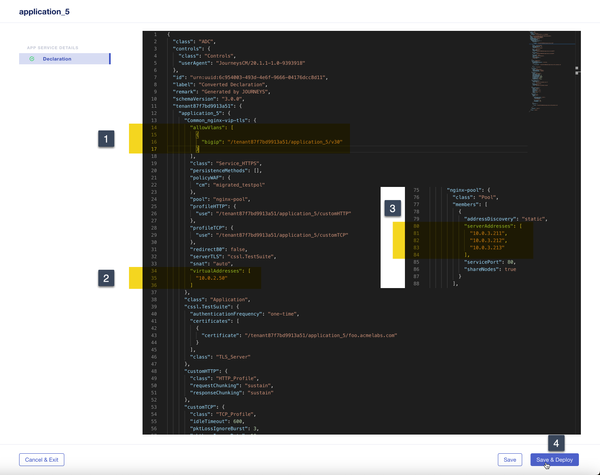The image size is (600, 475).
Task: Click the numbered callout badge 4
Action: point(557,442)
